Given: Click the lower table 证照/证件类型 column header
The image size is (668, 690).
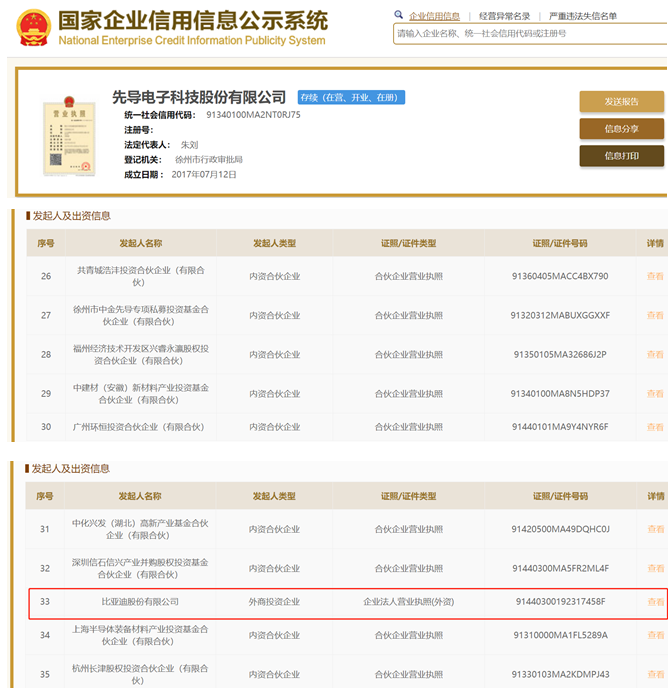Looking at the screenshot, I should 408,496.
